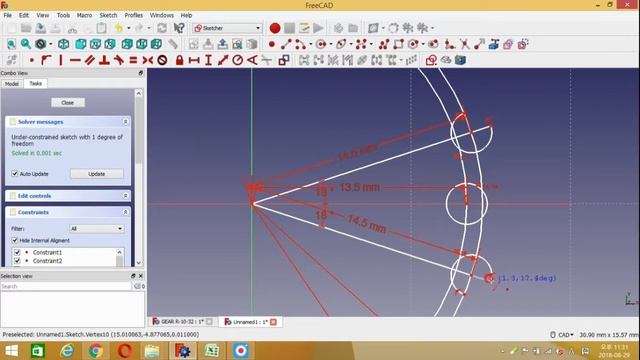Toggle Hide Internal Alignment checkbox

15,240
